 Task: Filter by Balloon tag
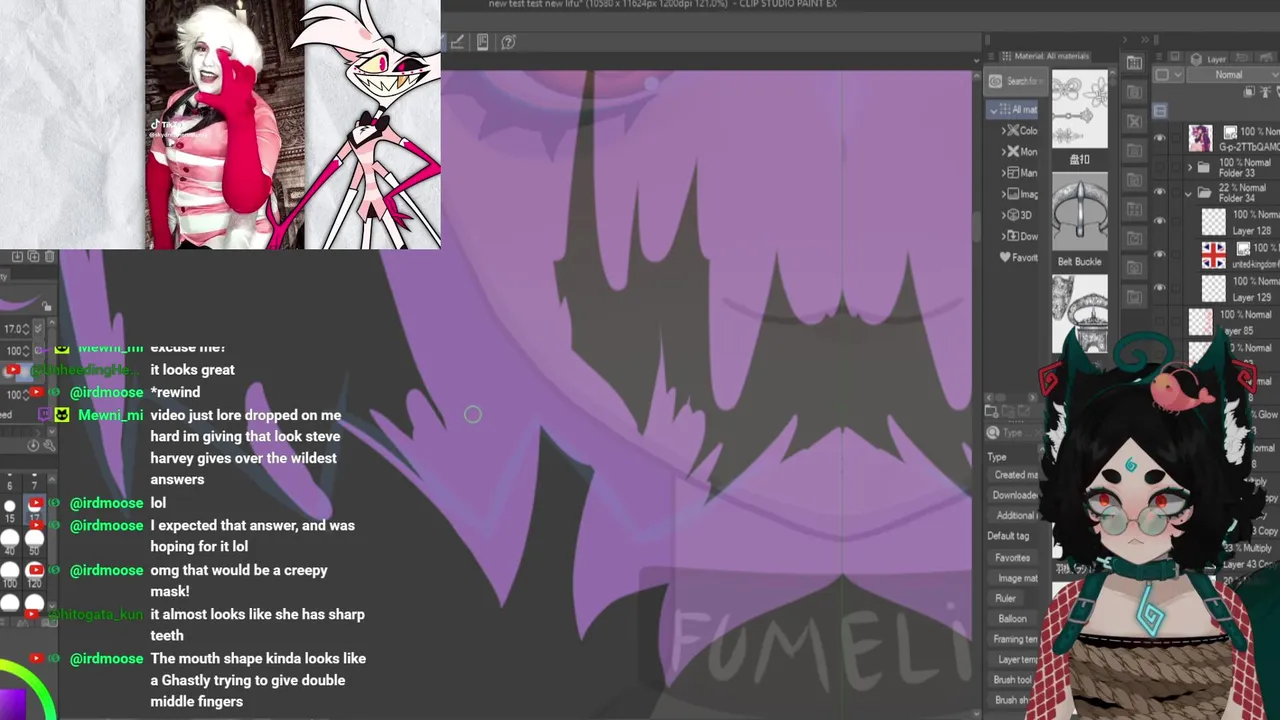tap(1012, 619)
